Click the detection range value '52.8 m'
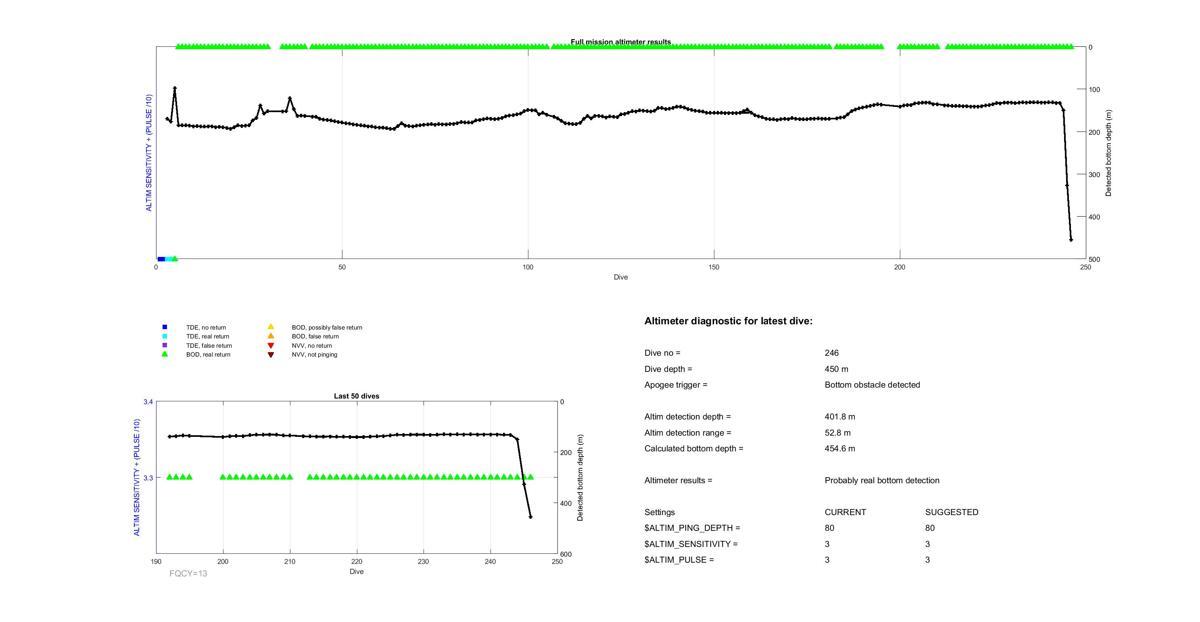 (838, 433)
